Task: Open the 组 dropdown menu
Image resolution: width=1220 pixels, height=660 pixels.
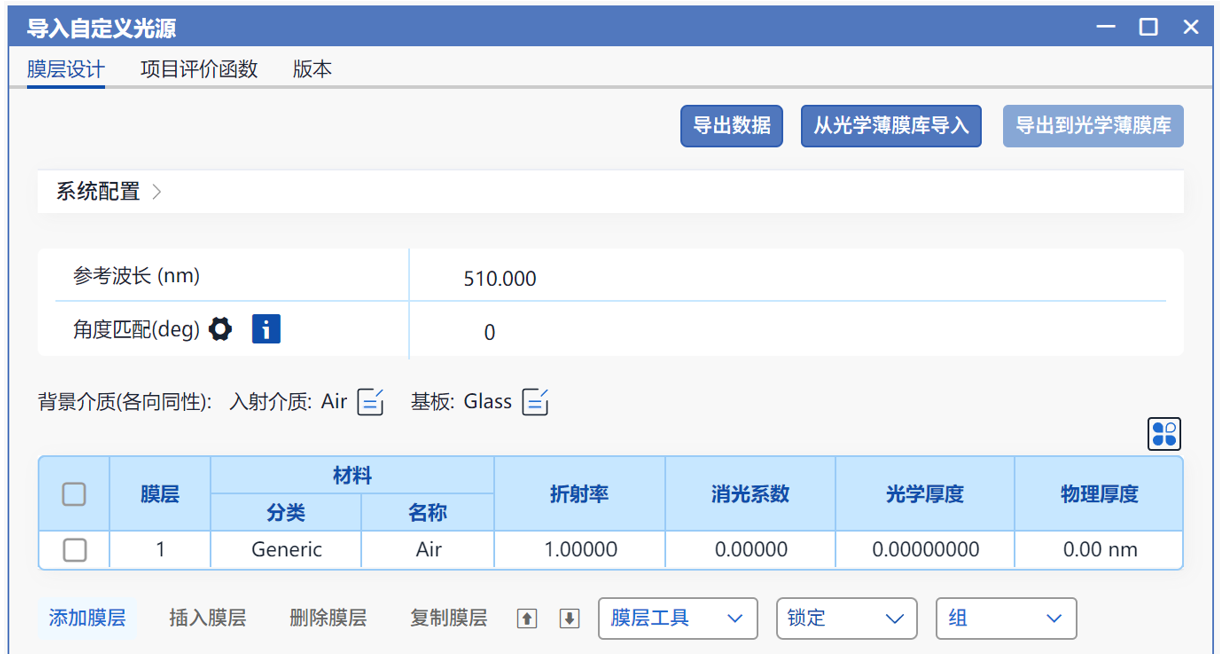Action: [1005, 619]
